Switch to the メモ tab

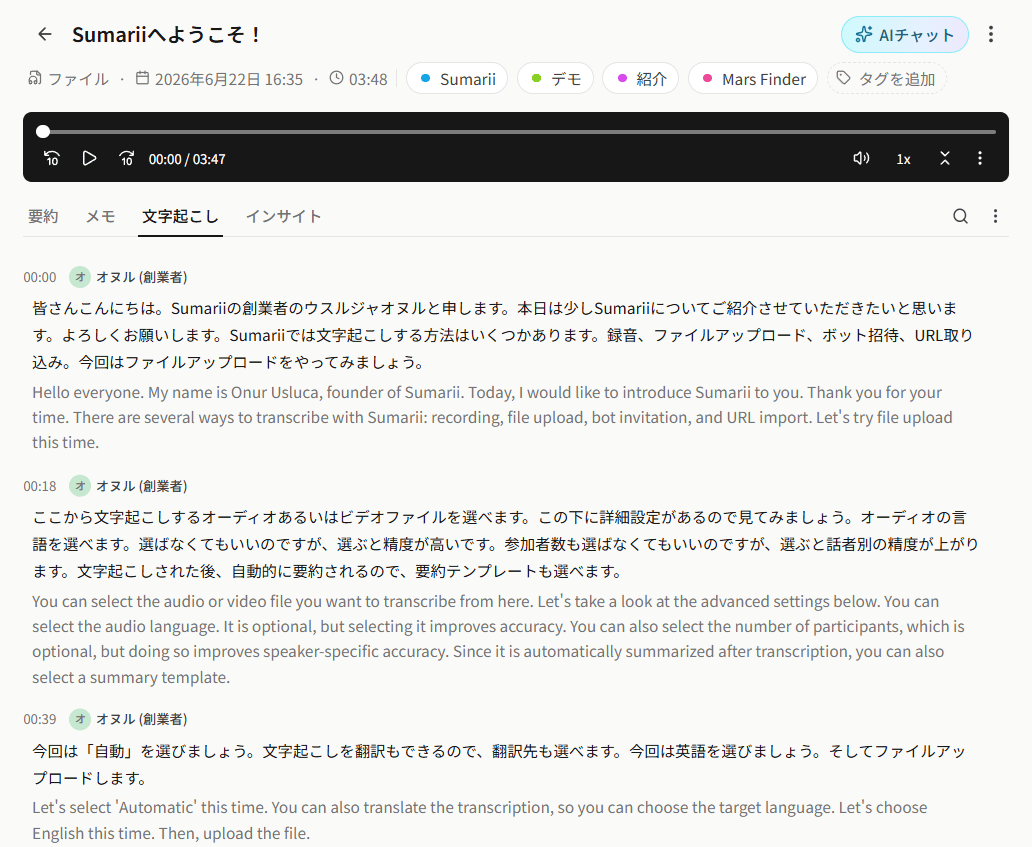coord(101,217)
